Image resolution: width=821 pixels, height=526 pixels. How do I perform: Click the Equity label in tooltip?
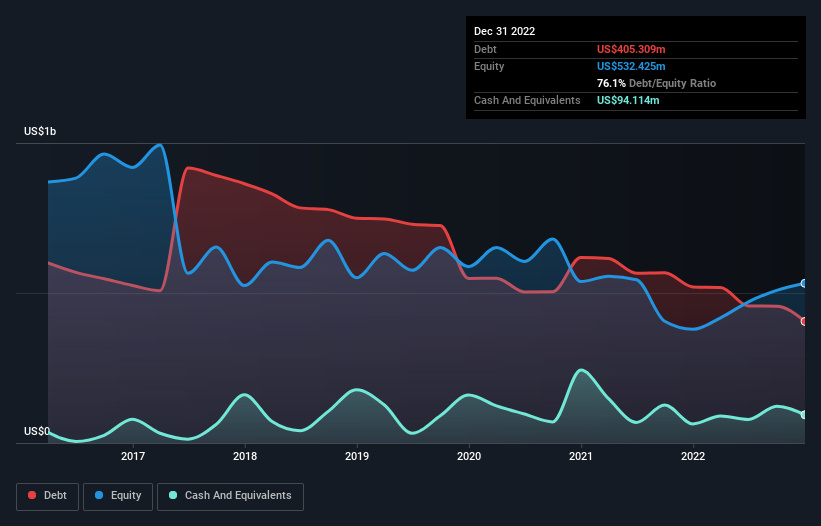click(489, 66)
